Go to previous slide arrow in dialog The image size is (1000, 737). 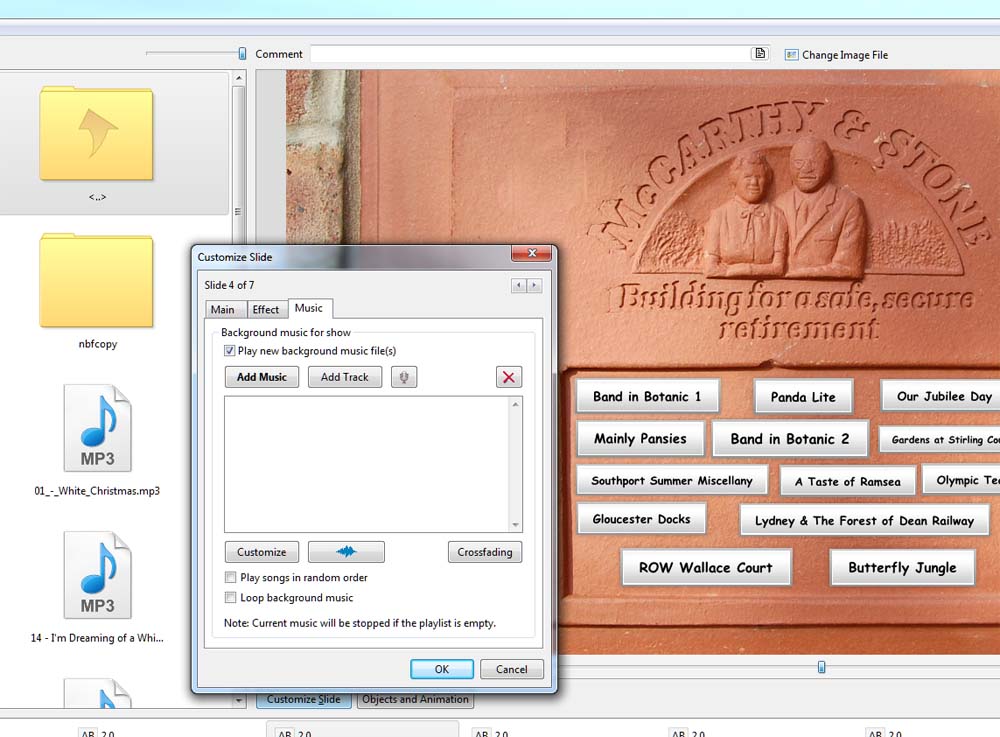click(518, 285)
